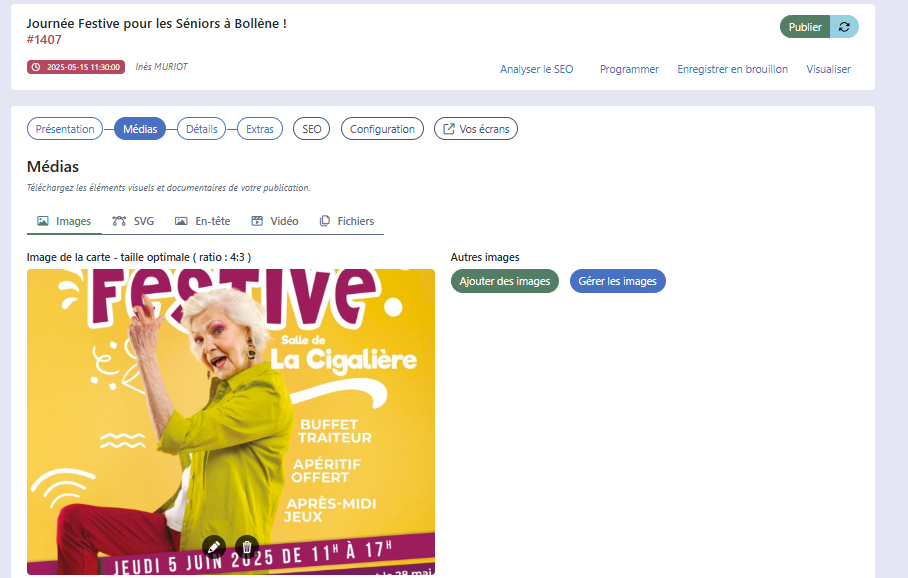
Task: Click Enregistrer en brouillon link
Action: [733, 69]
